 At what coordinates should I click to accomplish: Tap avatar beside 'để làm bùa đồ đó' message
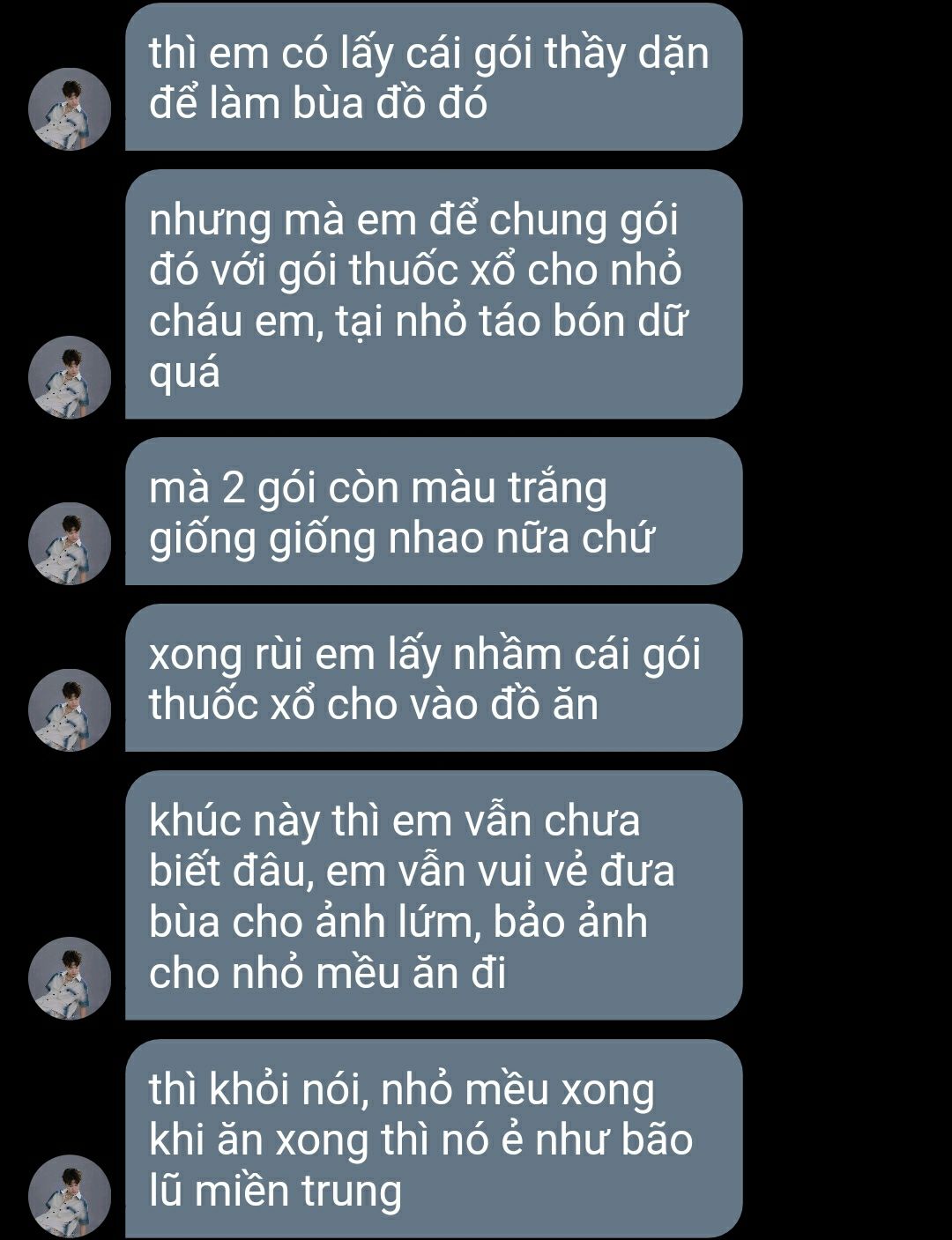click(x=70, y=109)
